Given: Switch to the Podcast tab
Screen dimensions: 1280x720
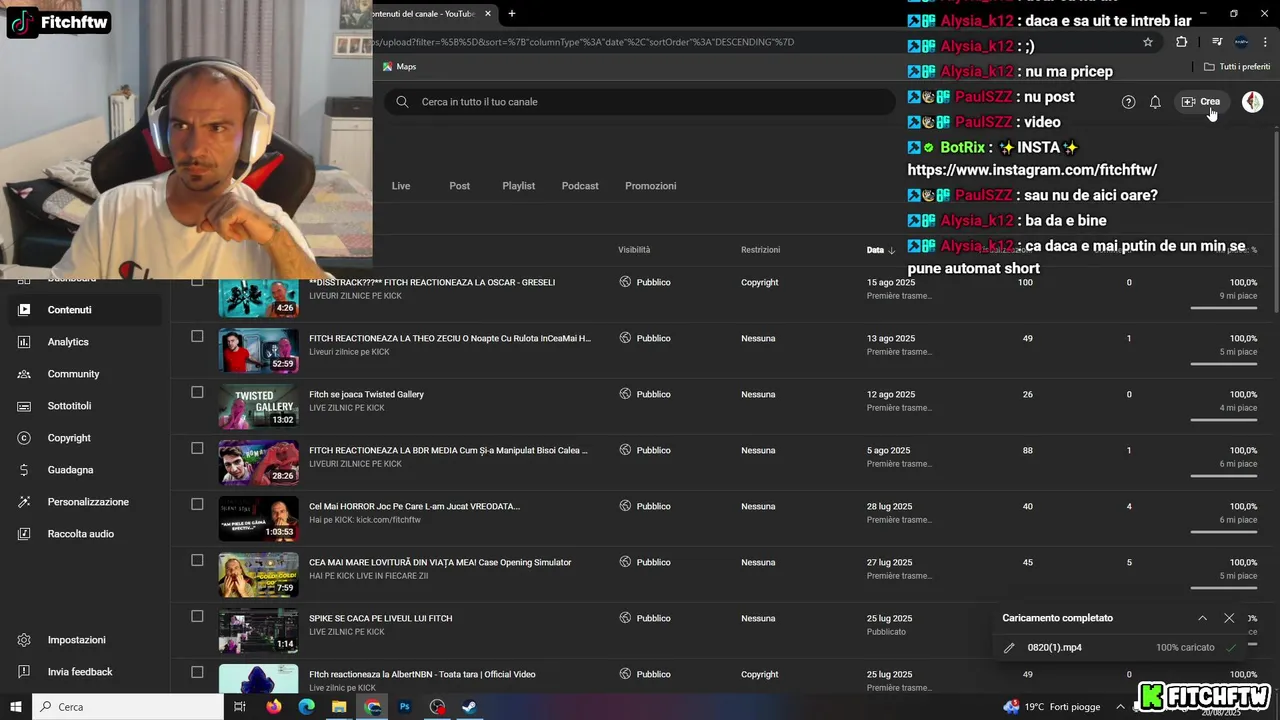Looking at the screenshot, I should coord(580,186).
